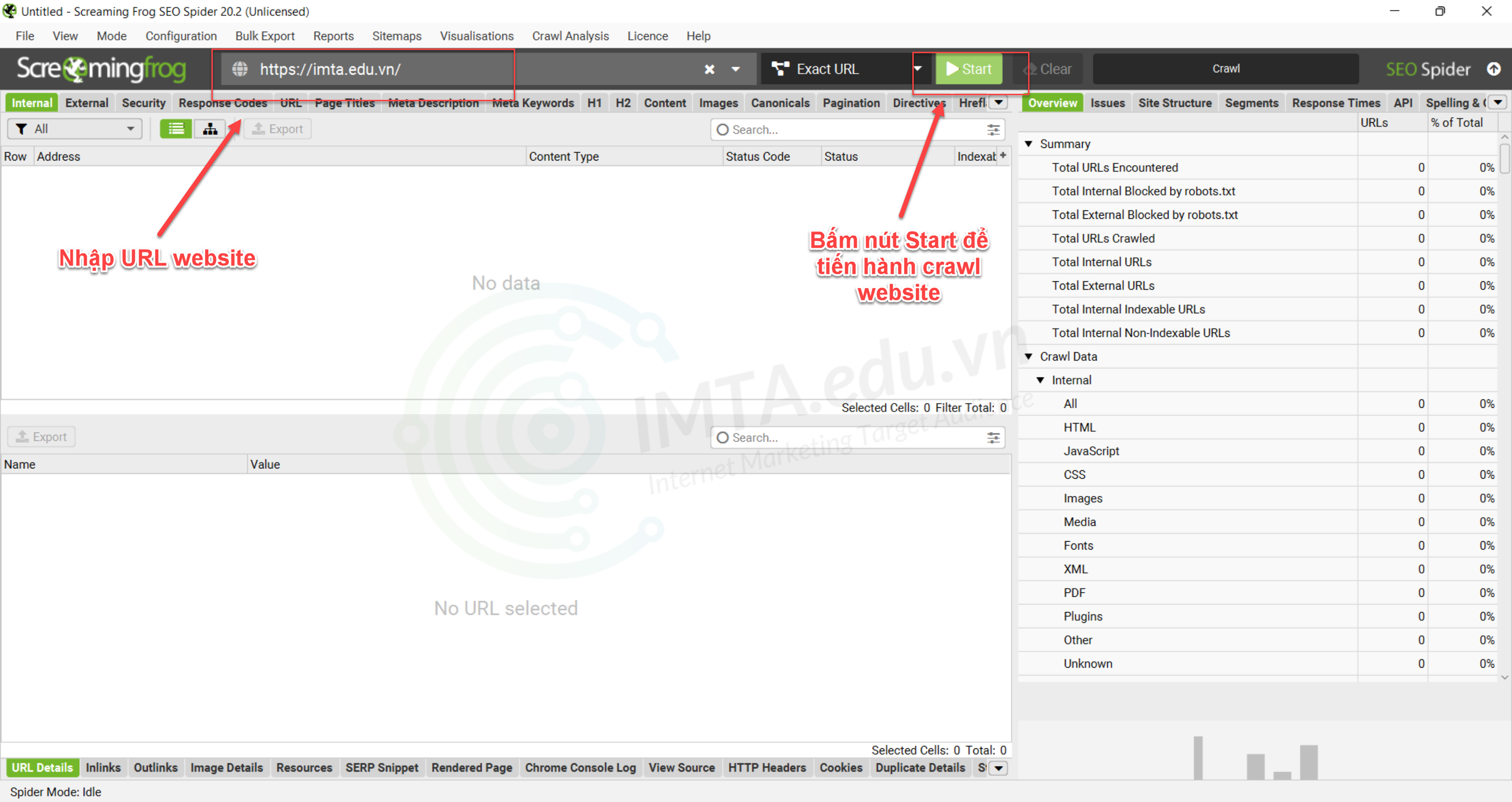Open the Mode menu
Viewport: 1512px width, 802px height.
click(112, 36)
